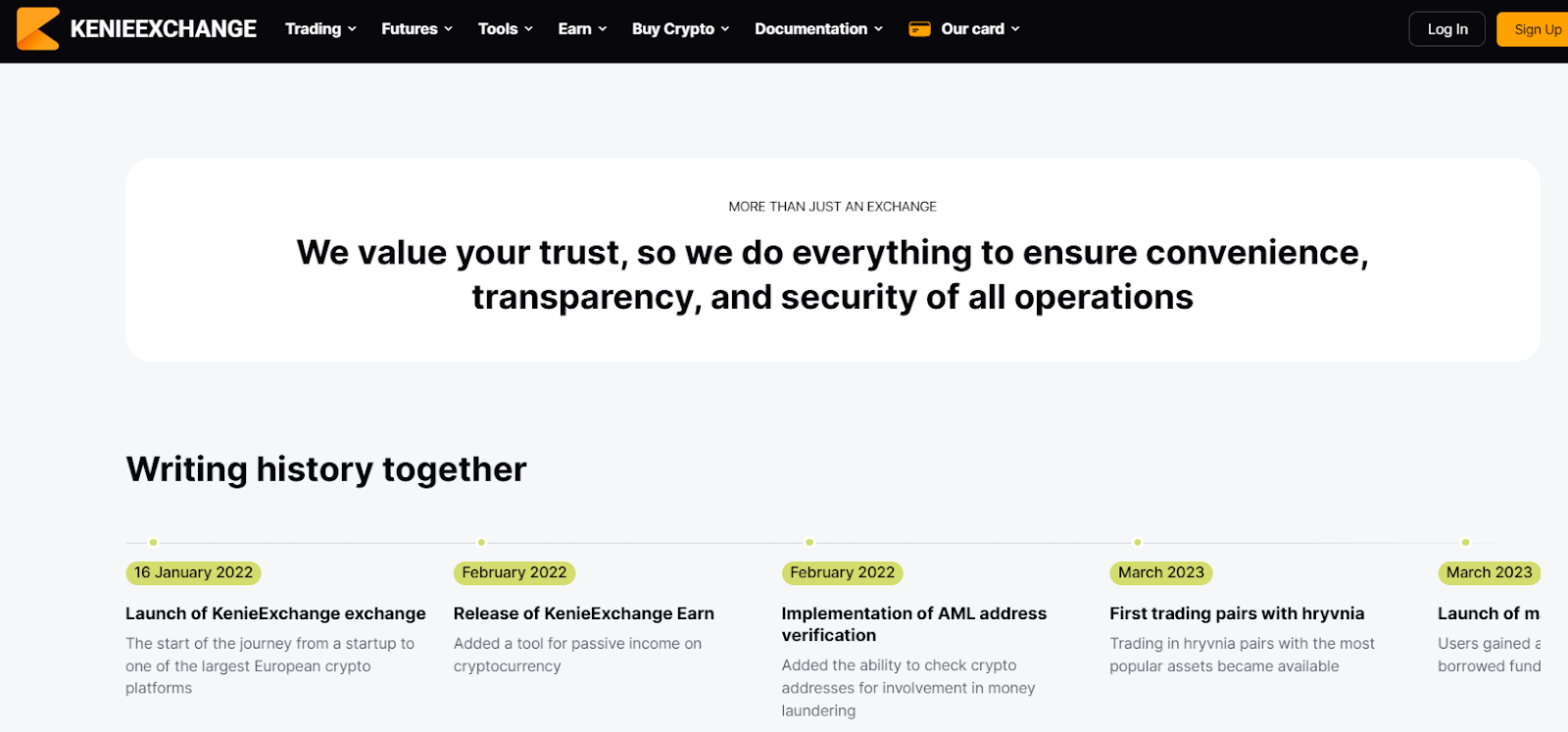Click the Log In button
1568x732 pixels.
pos(1447,29)
